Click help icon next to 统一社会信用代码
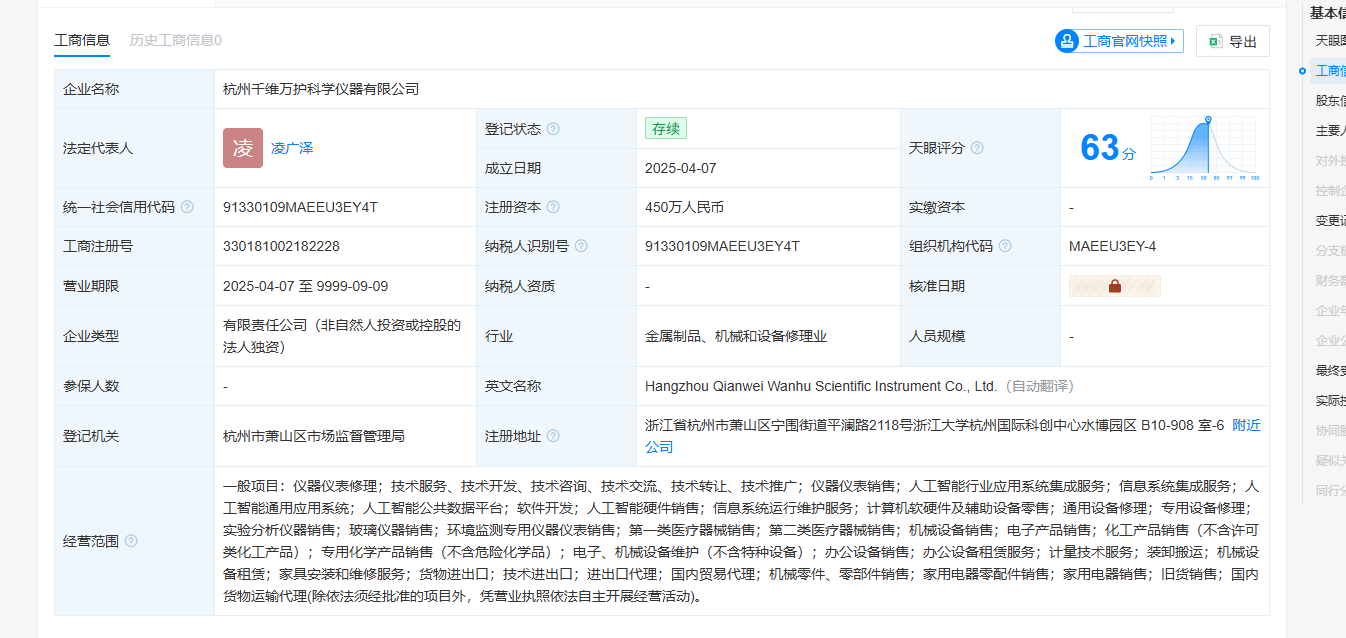1346x638 pixels. (x=187, y=207)
